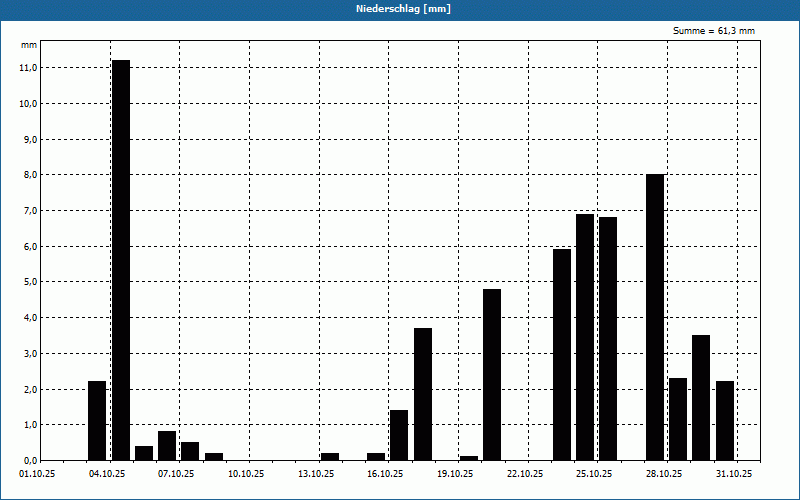Select the 01.10.25 date axis label
The width and height of the screenshot is (800, 500).
click(x=37, y=474)
